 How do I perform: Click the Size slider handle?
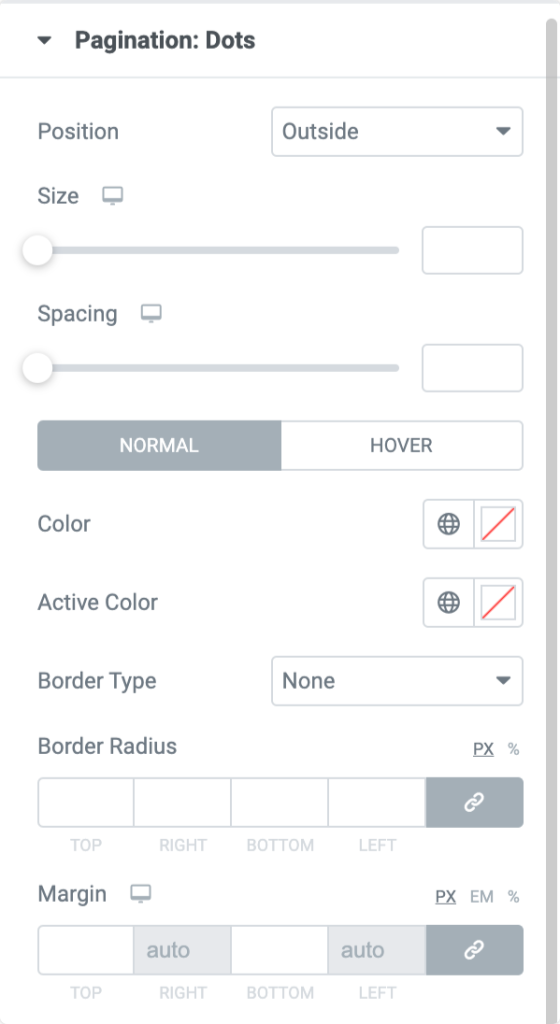point(37,250)
